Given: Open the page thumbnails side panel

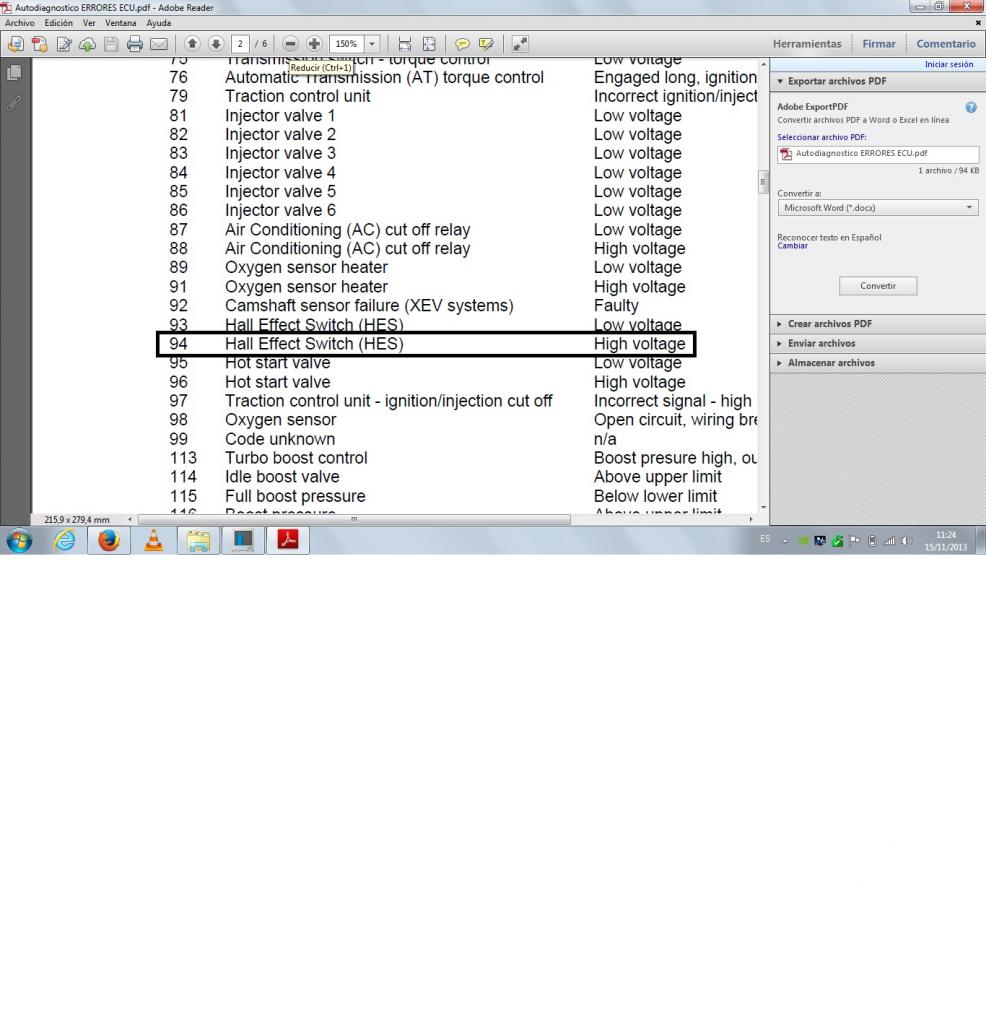Looking at the screenshot, I should click(x=15, y=73).
